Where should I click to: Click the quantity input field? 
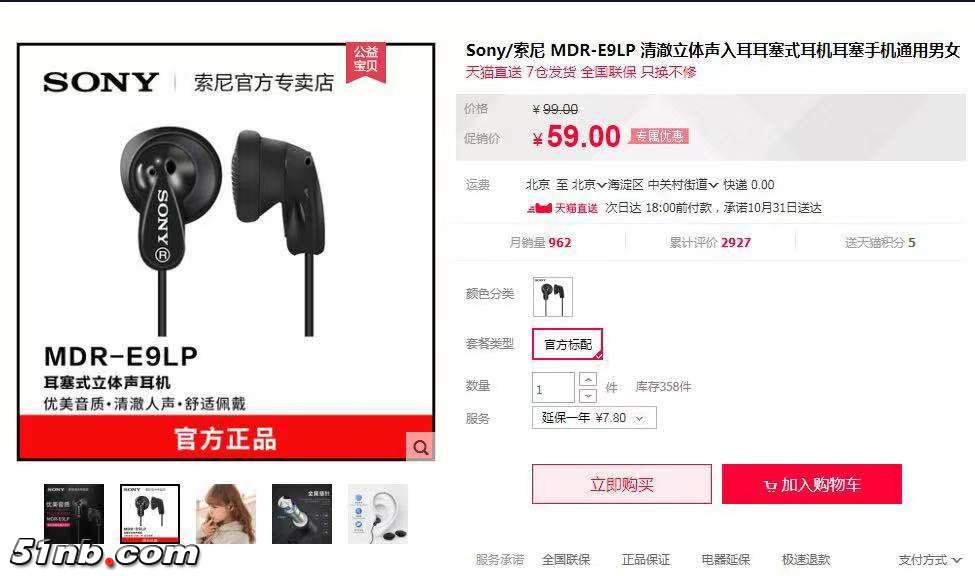(x=553, y=388)
